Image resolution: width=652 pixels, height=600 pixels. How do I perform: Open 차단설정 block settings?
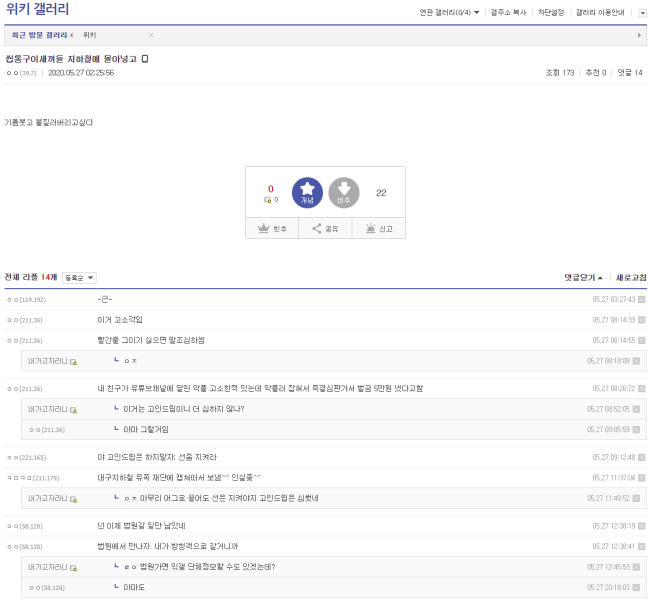(551, 12)
